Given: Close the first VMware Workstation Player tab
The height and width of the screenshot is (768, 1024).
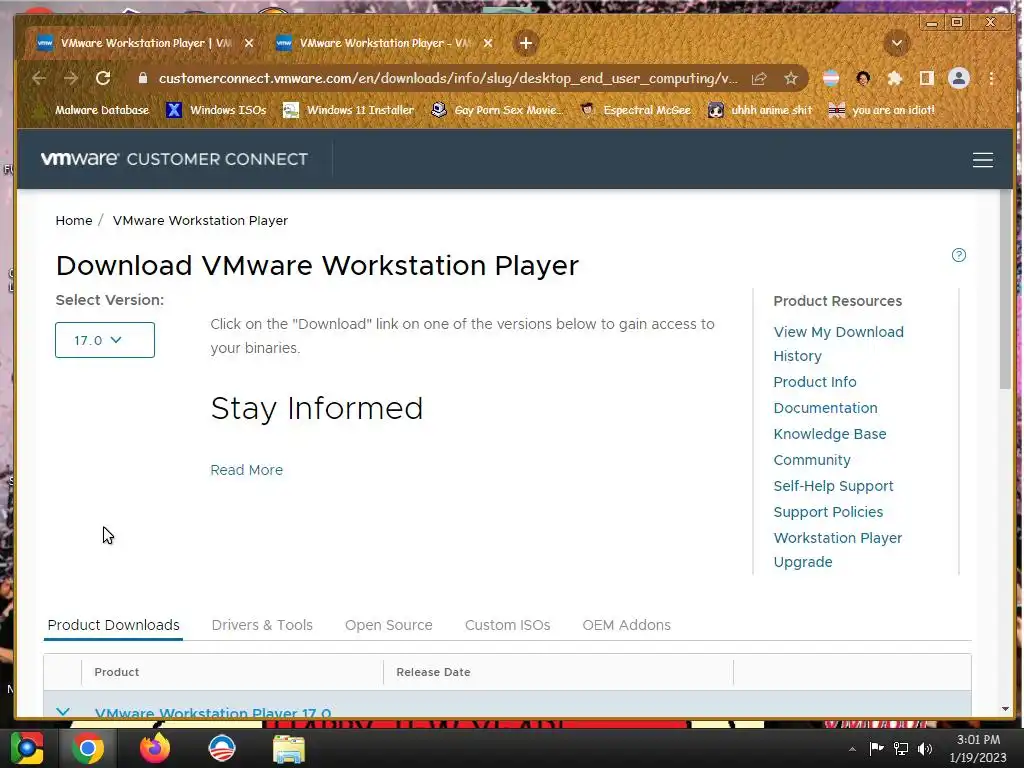Looking at the screenshot, I should tap(249, 43).
